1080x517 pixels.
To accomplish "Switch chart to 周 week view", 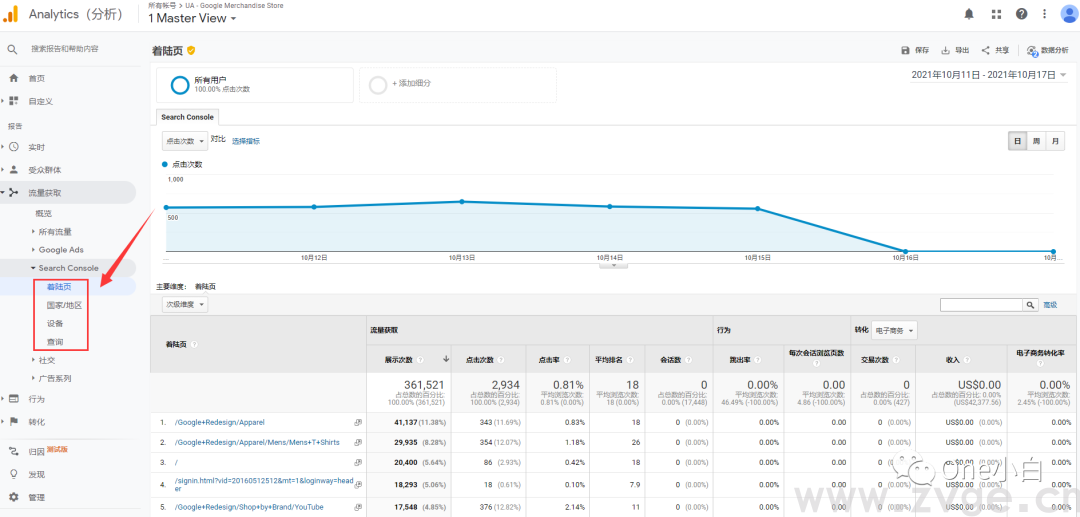I will (1036, 141).
